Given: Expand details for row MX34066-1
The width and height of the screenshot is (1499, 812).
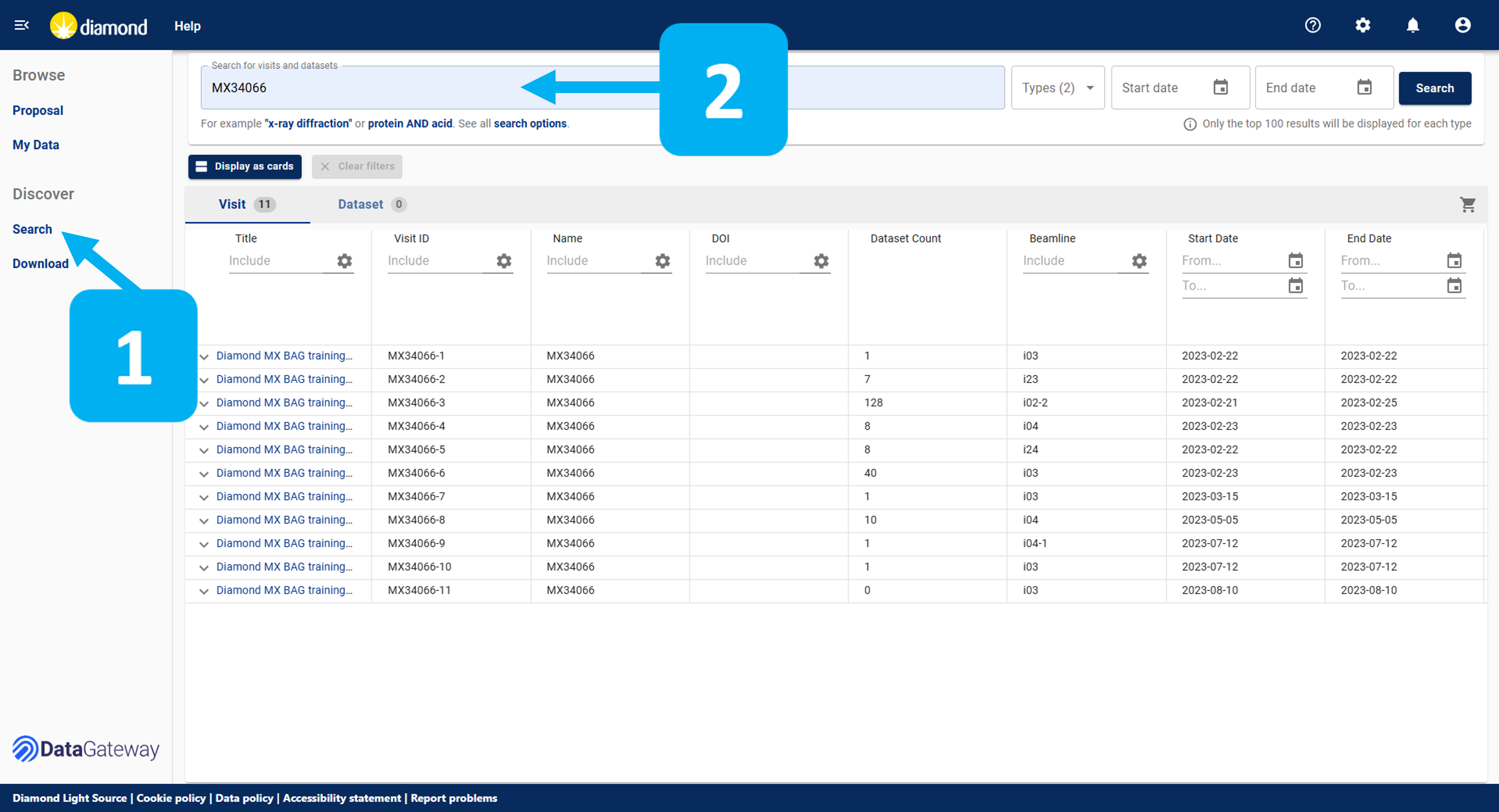Looking at the screenshot, I should [204, 357].
